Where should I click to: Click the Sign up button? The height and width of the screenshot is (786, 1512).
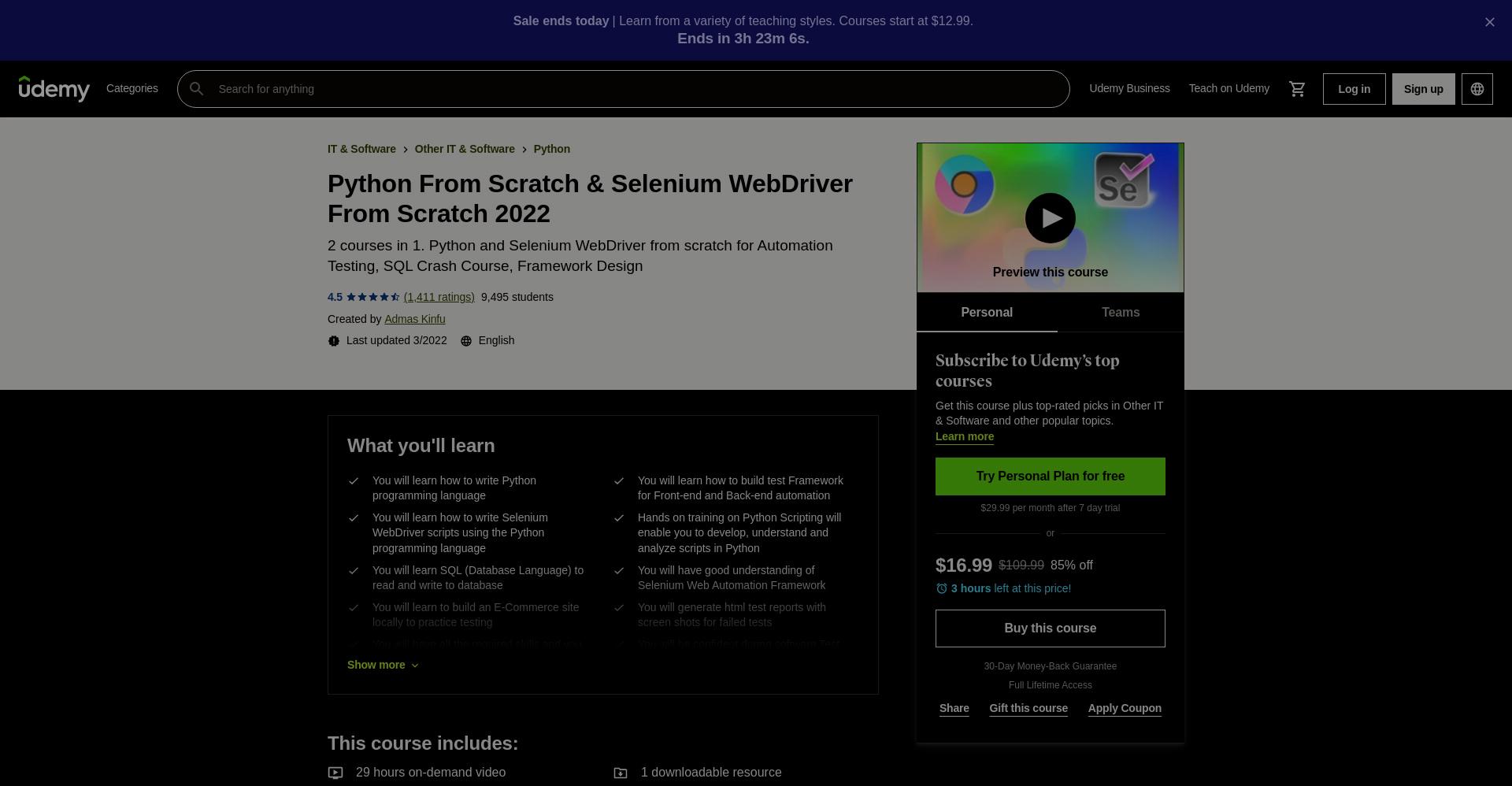tap(1423, 89)
